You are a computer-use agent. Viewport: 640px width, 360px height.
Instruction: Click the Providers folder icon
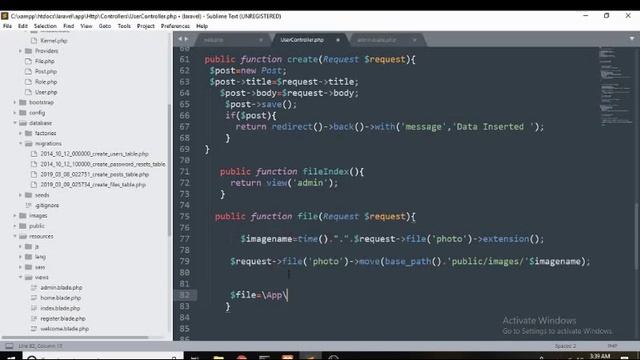click(28, 51)
